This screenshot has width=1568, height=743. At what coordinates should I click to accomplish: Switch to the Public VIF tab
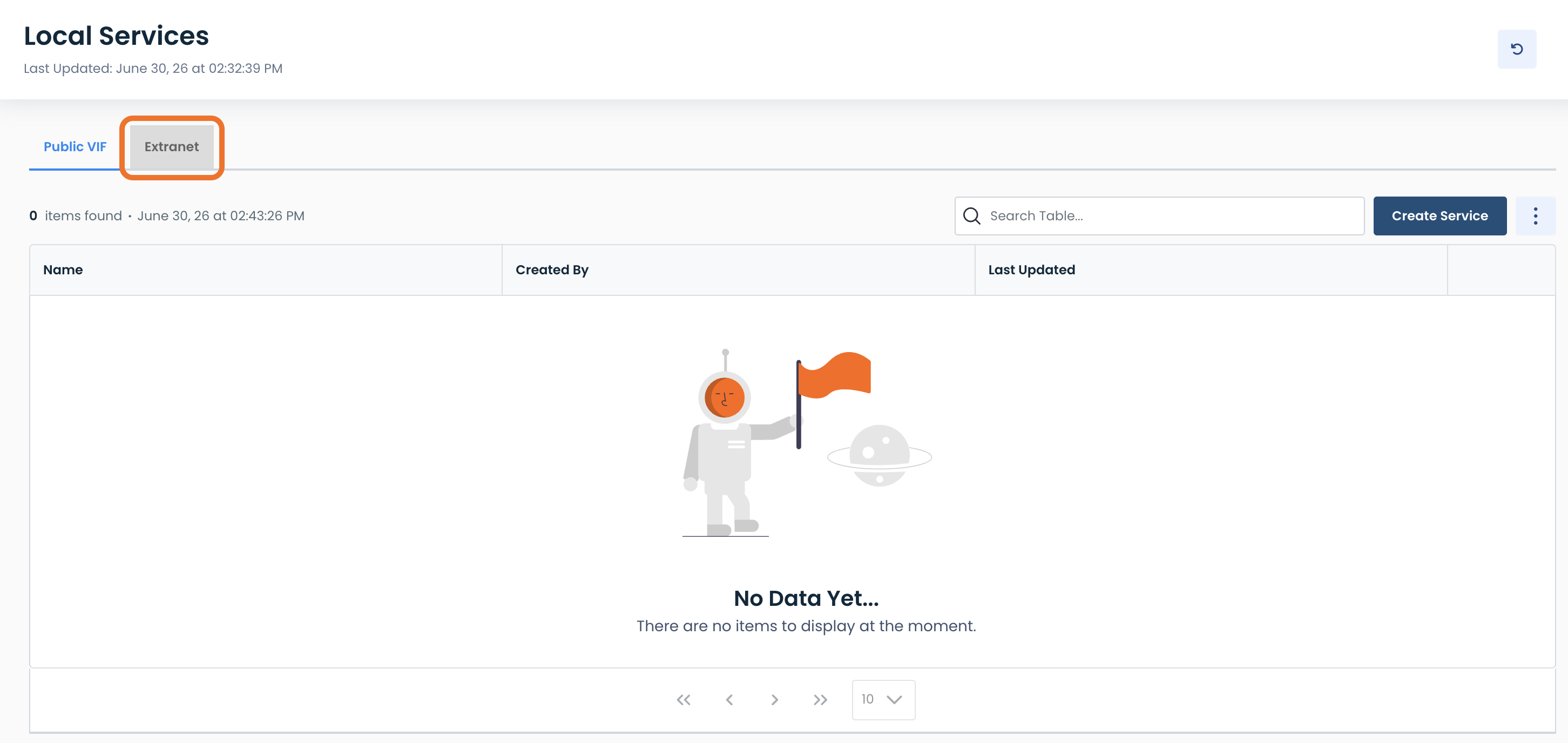75,147
